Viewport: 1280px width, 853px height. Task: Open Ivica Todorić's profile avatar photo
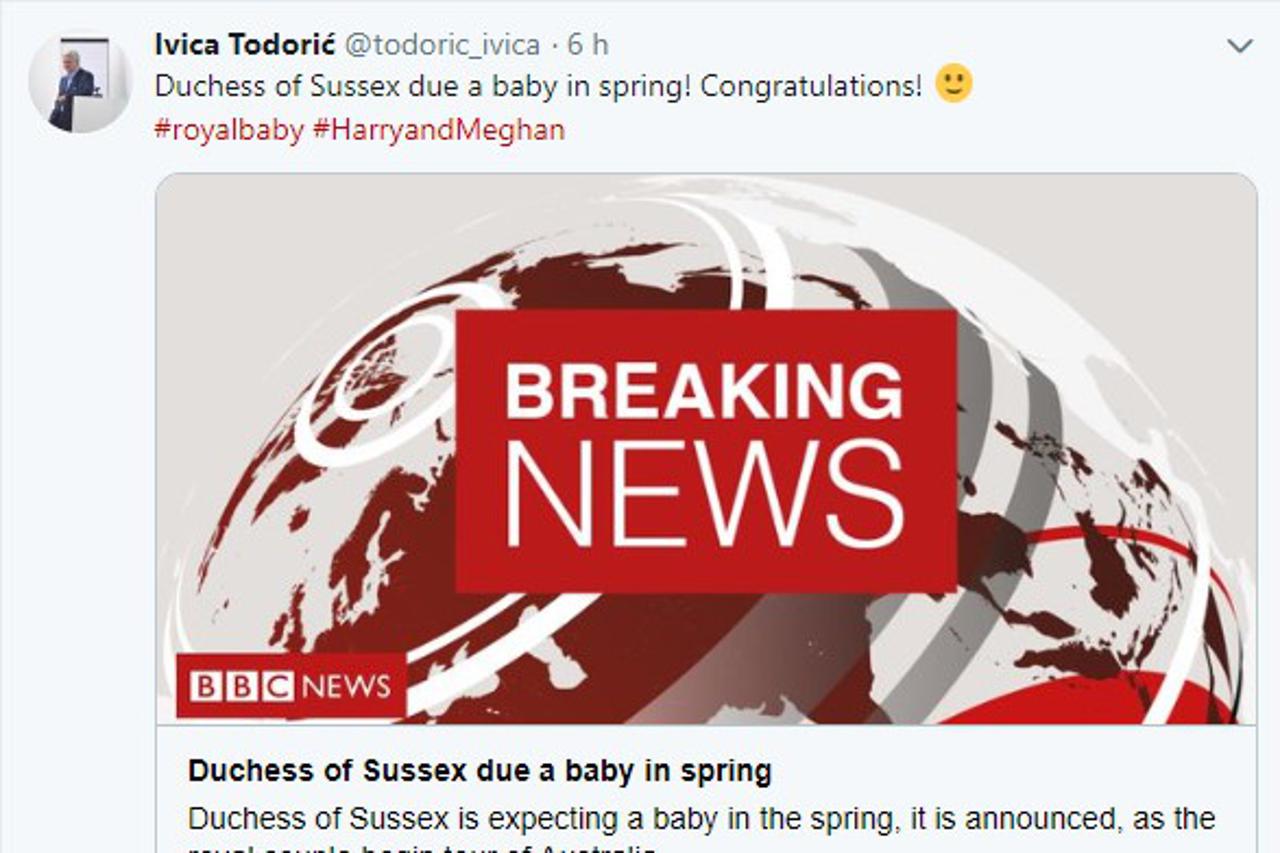(80, 84)
